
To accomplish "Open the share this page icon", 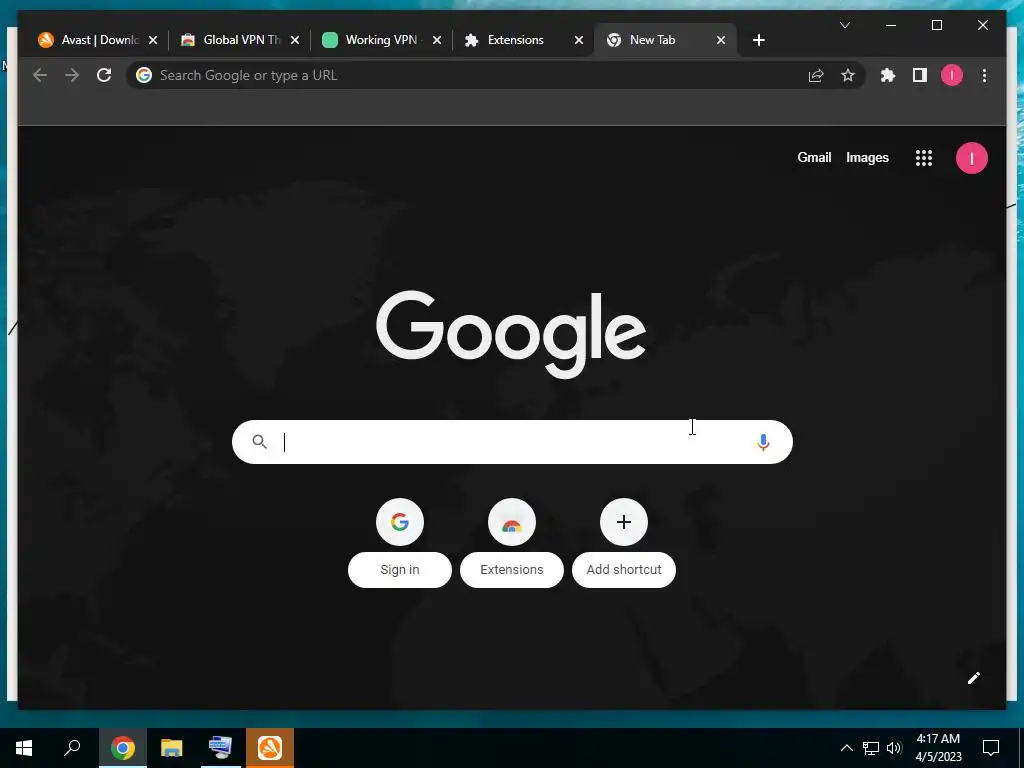I will pyautogui.click(x=816, y=76).
